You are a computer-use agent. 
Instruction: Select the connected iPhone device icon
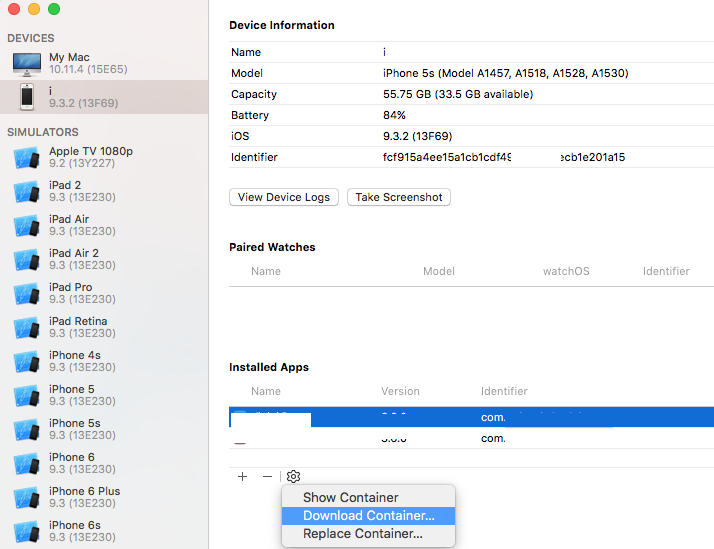click(x=27, y=97)
